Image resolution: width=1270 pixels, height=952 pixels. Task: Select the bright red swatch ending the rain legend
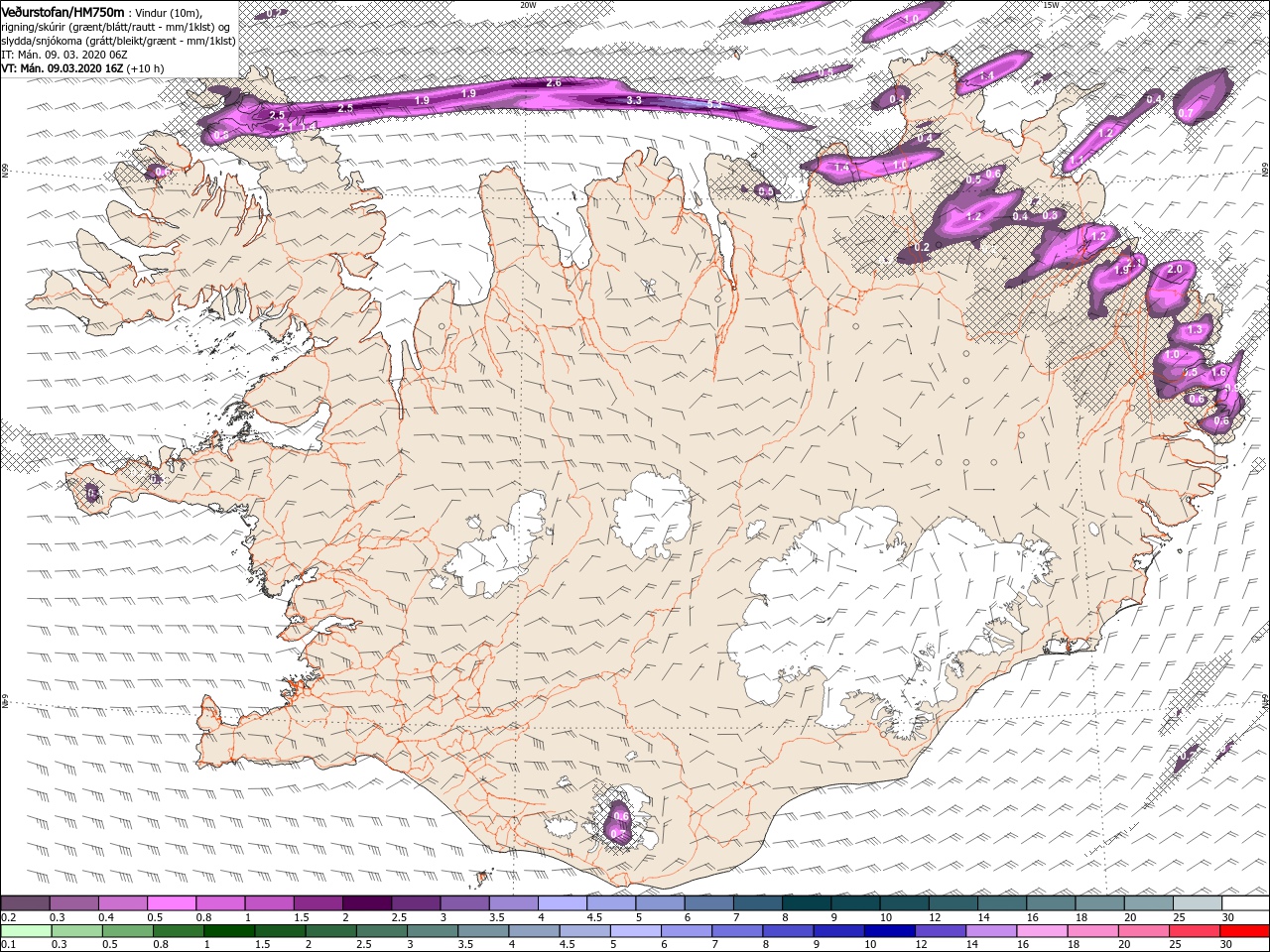[1245, 931]
